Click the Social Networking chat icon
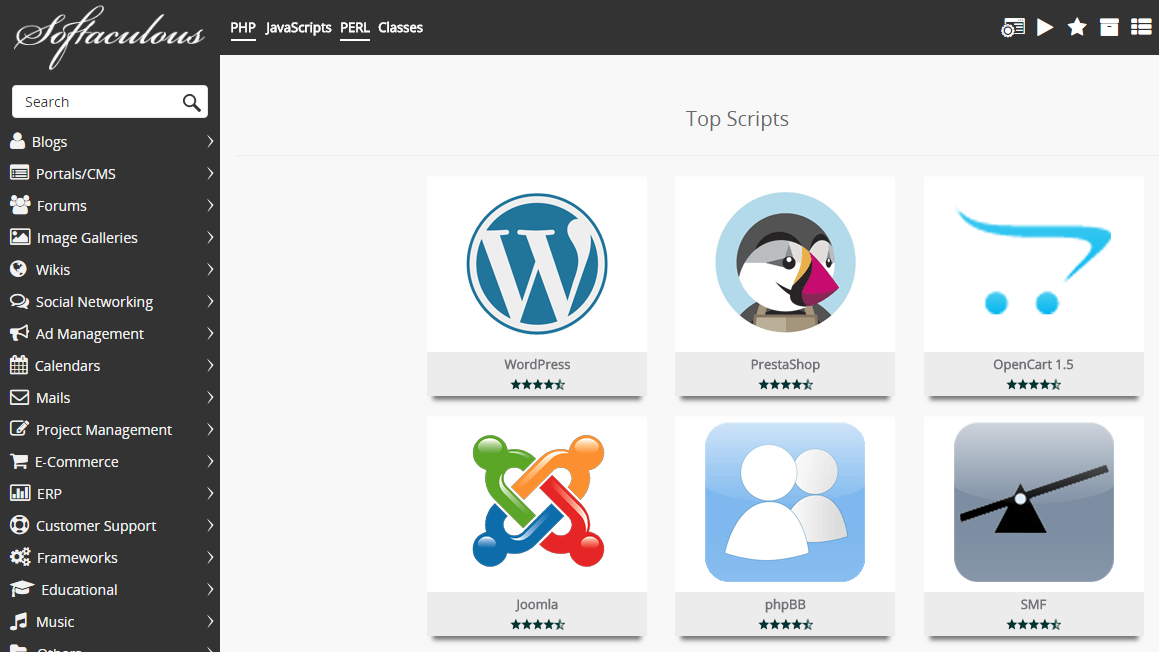The width and height of the screenshot is (1159, 652). [x=19, y=301]
